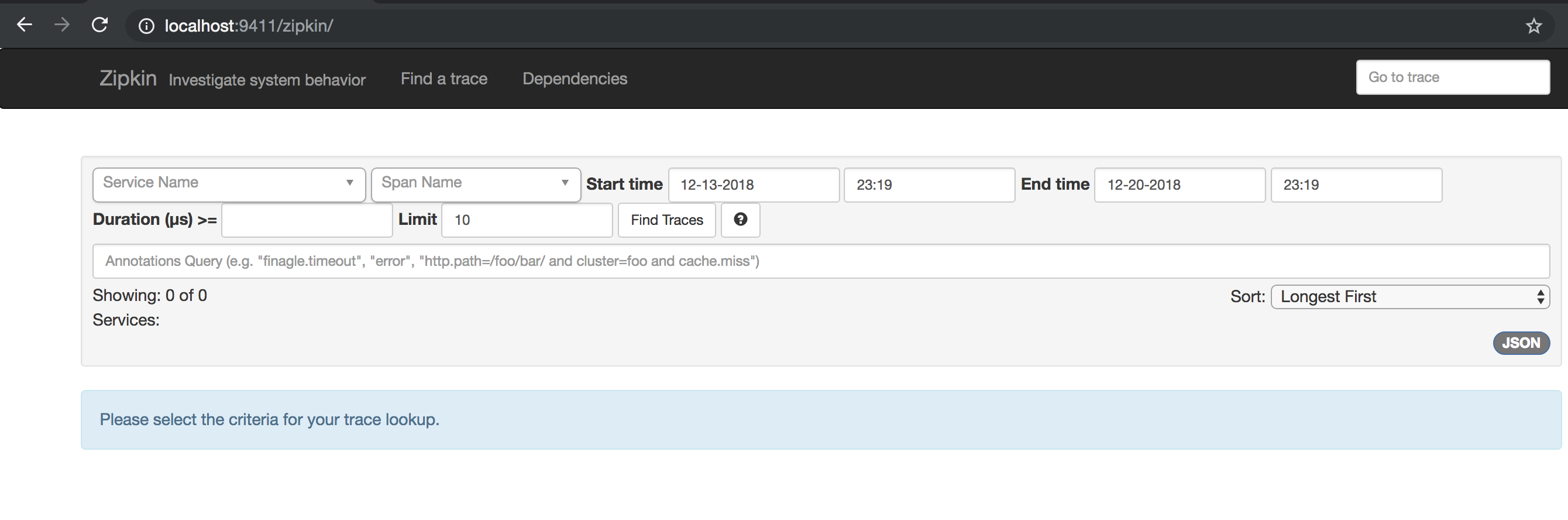Open the Sort dropdown Longest First
This screenshot has height=520, width=1568.
pyautogui.click(x=1410, y=296)
